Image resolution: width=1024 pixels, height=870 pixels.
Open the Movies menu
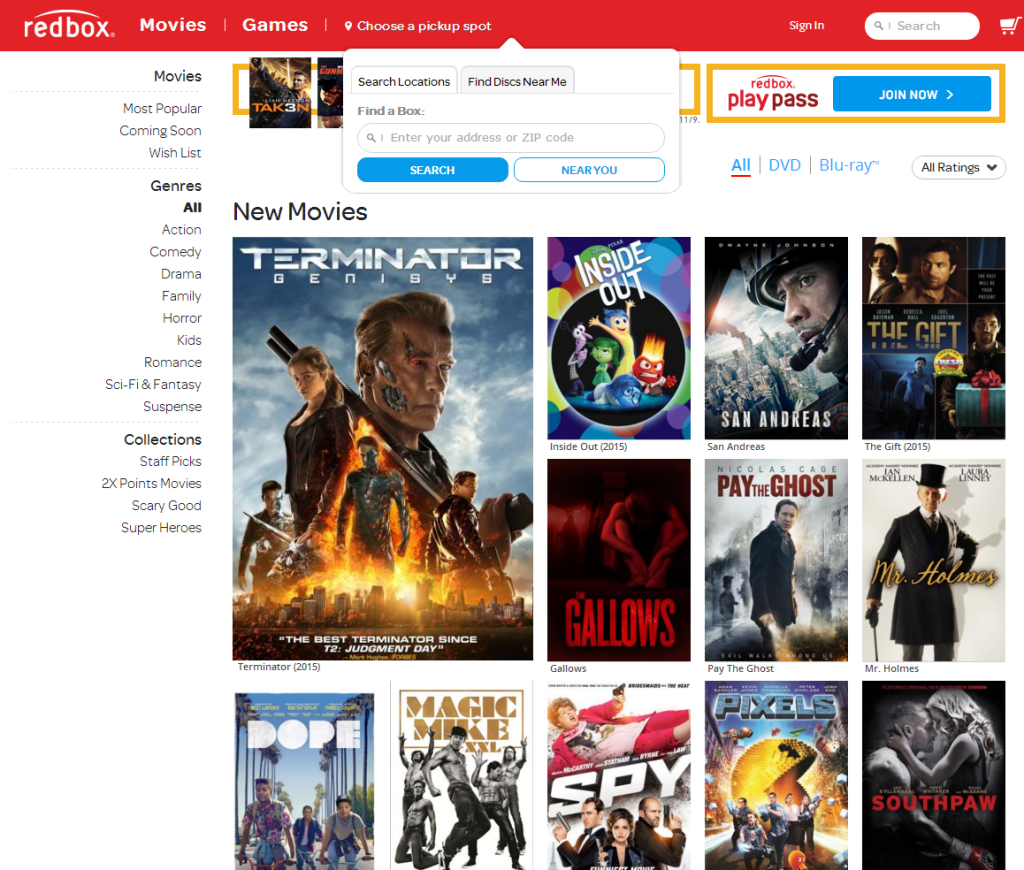(172, 24)
